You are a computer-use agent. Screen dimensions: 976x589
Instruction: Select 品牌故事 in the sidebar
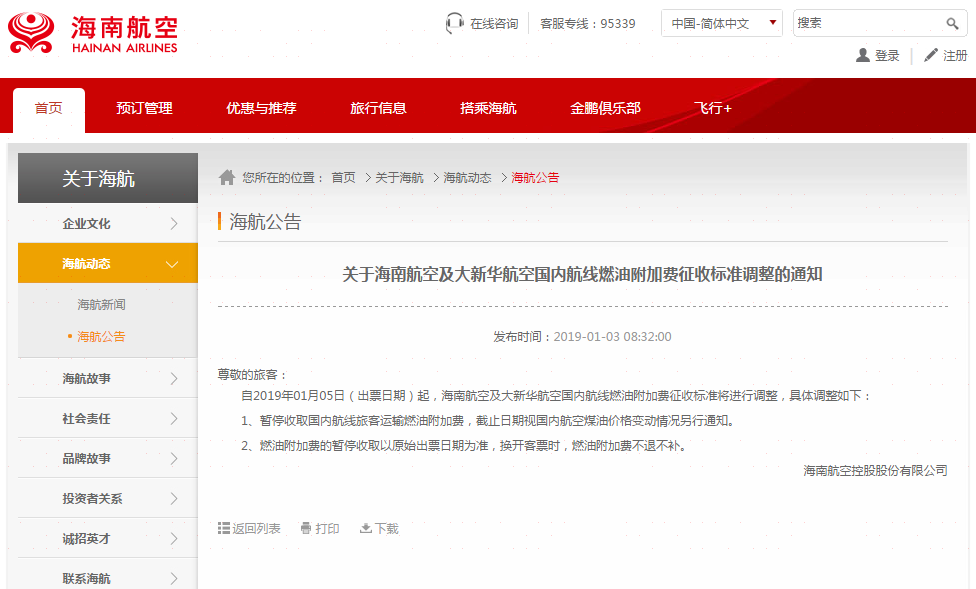(x=87, y=459)
